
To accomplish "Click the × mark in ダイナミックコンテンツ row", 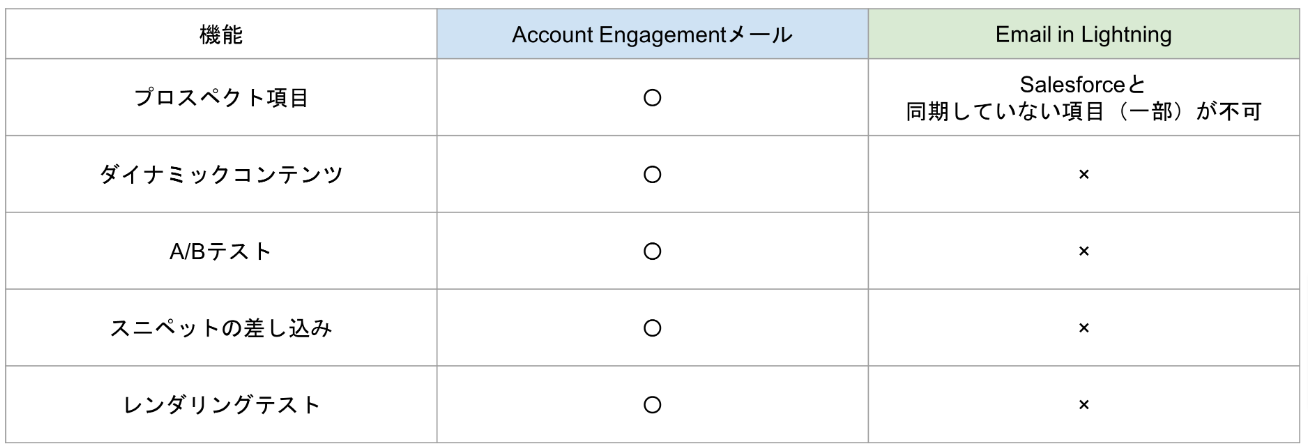I will (x=1083, y=175).
